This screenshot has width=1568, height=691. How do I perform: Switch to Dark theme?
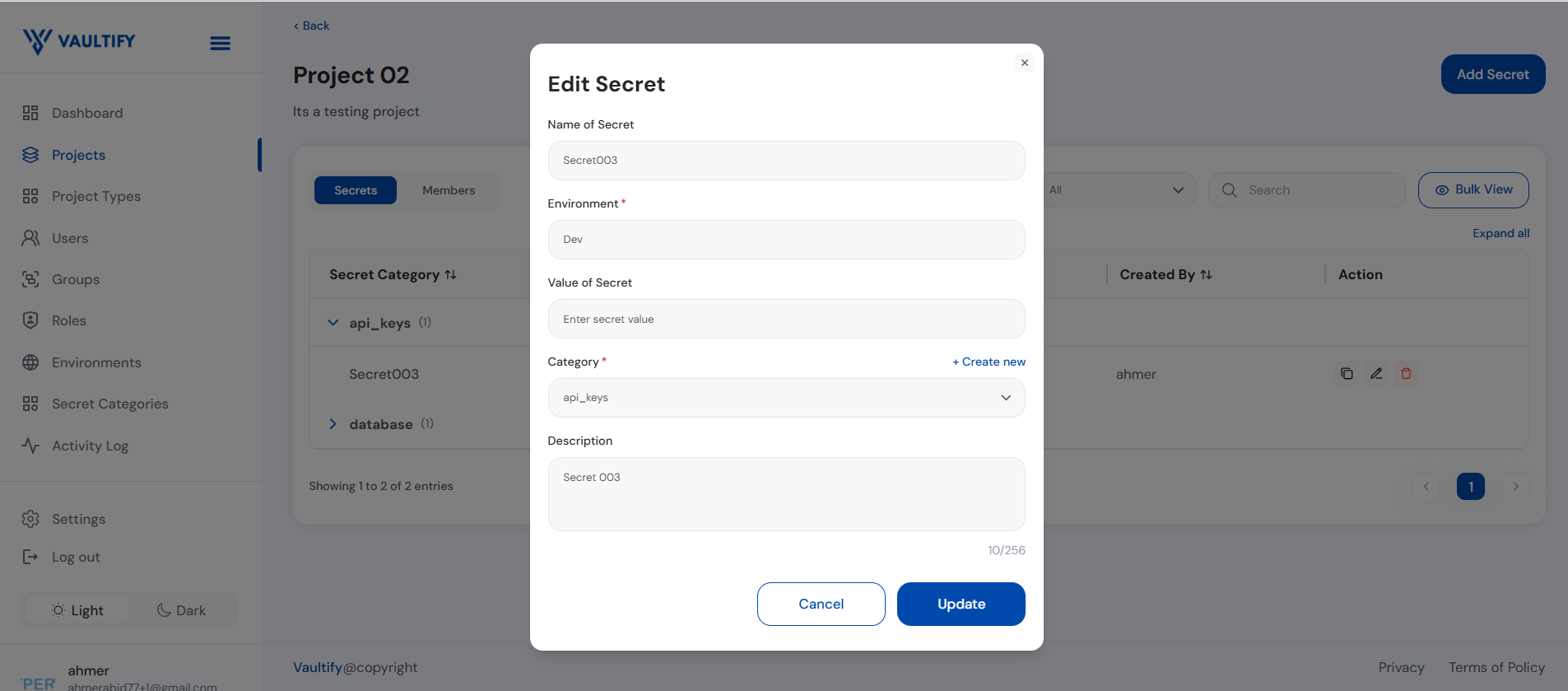pyautogui.click(x=181, y=610)
